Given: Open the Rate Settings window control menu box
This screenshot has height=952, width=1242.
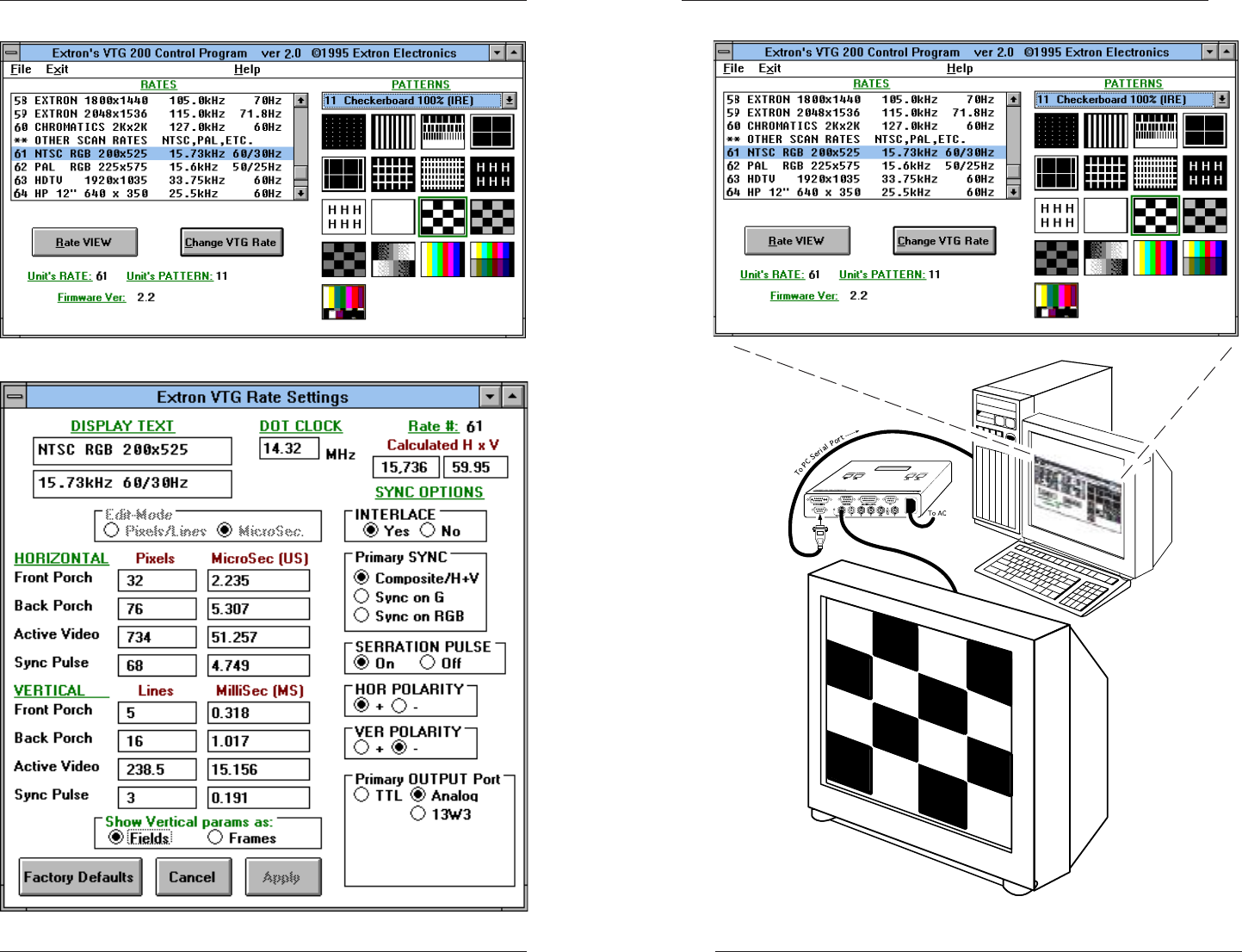Looking at the screenshot, I should click(x=15, y=397).
